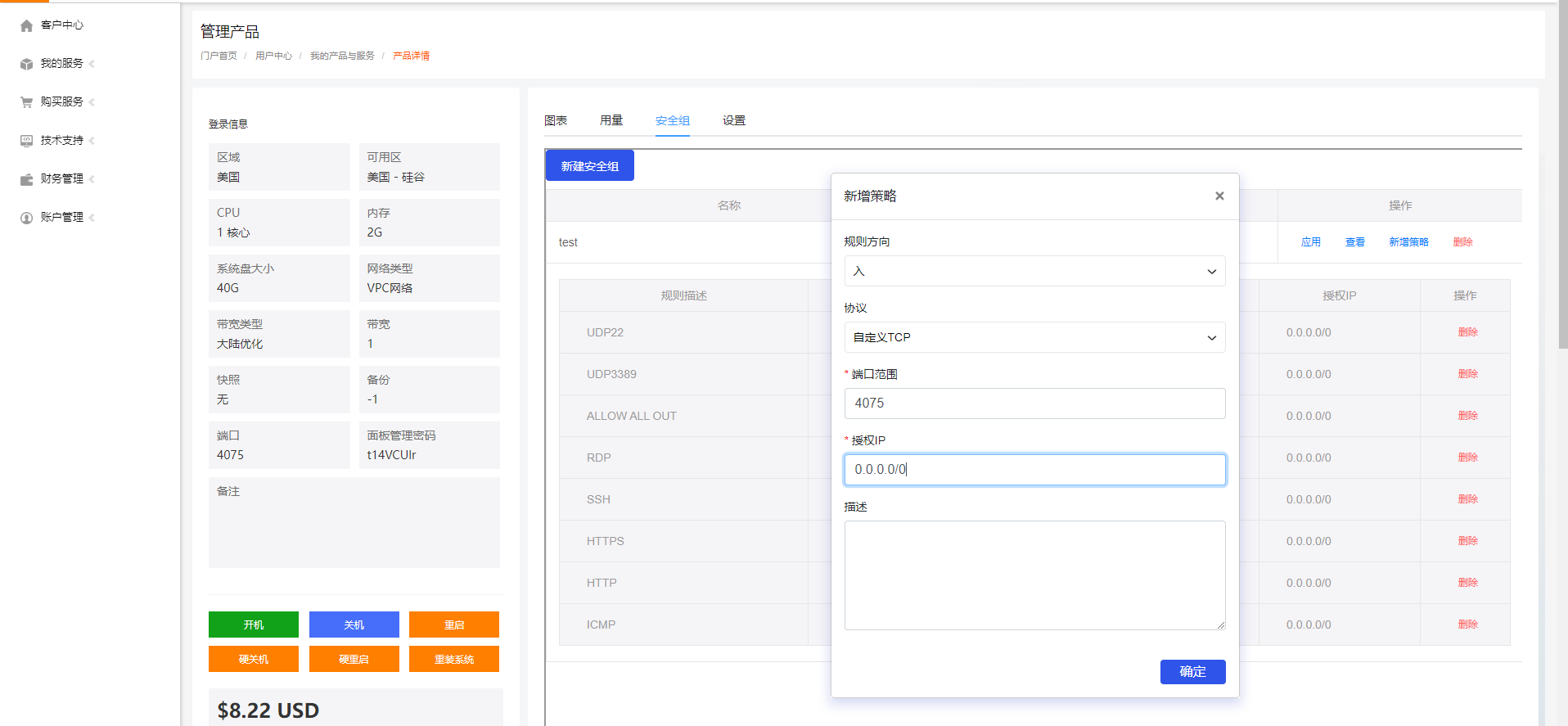The image size is (1568, 726).
Task: Close the 新增策略 dialog
Action: [1219, 196]
